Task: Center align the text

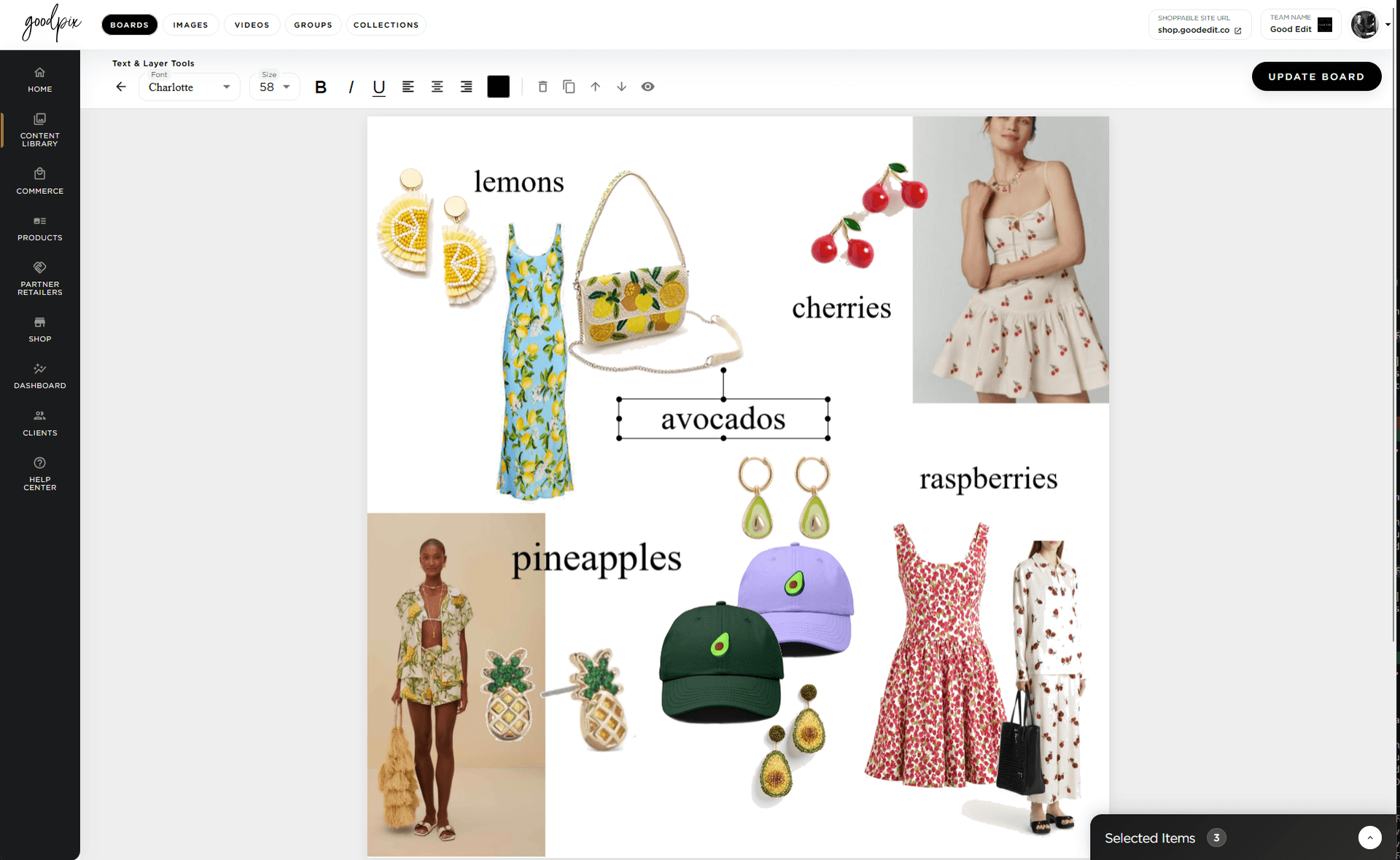Action: coord(437,87)
